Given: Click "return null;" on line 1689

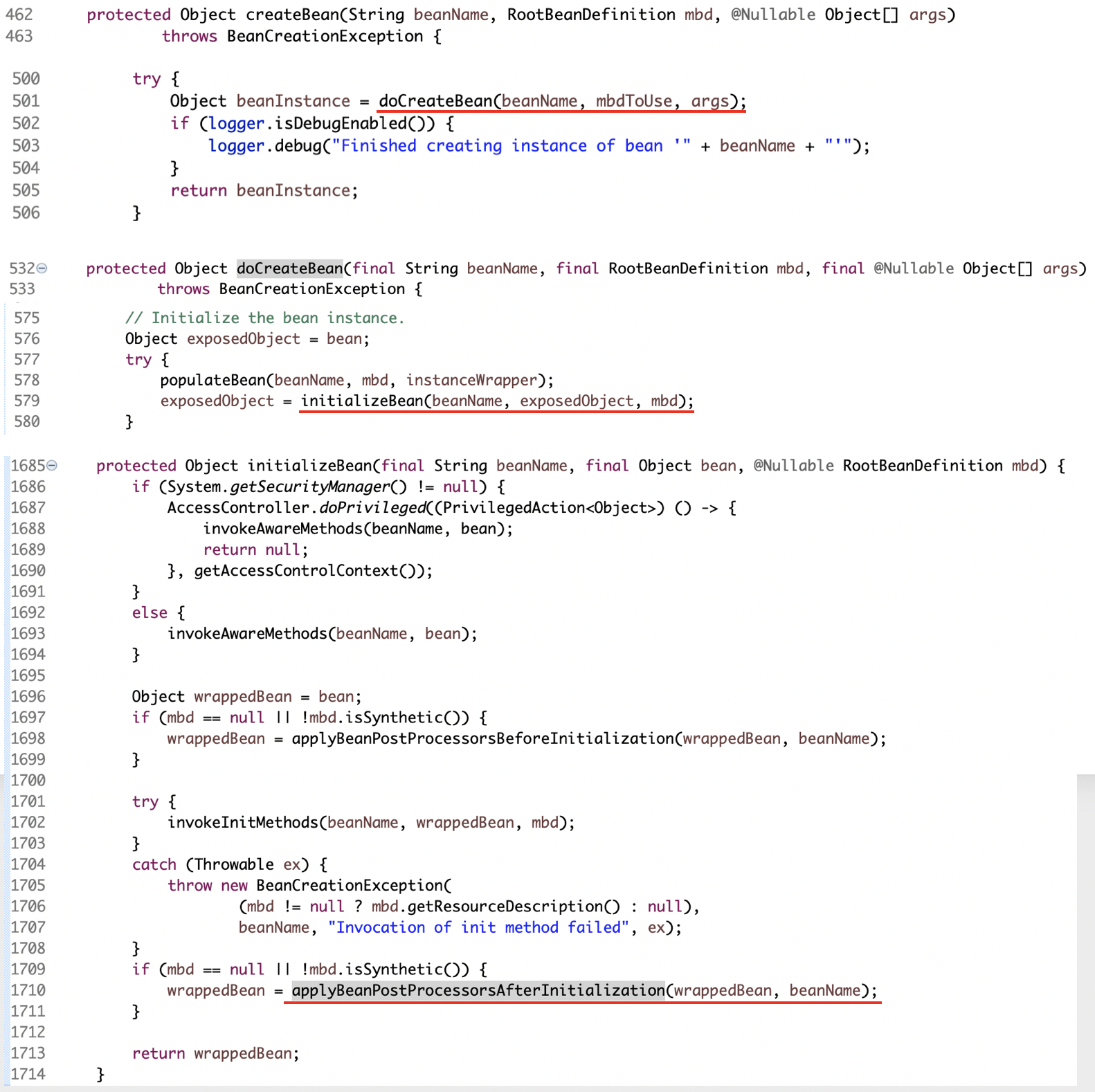Looking at the screenshot, I should coord(255,550).
